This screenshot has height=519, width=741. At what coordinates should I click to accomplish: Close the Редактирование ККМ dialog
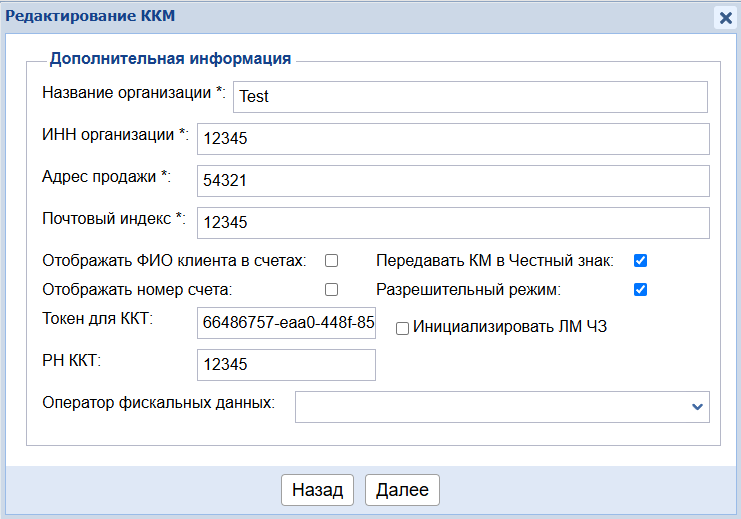tap(725, 17)
